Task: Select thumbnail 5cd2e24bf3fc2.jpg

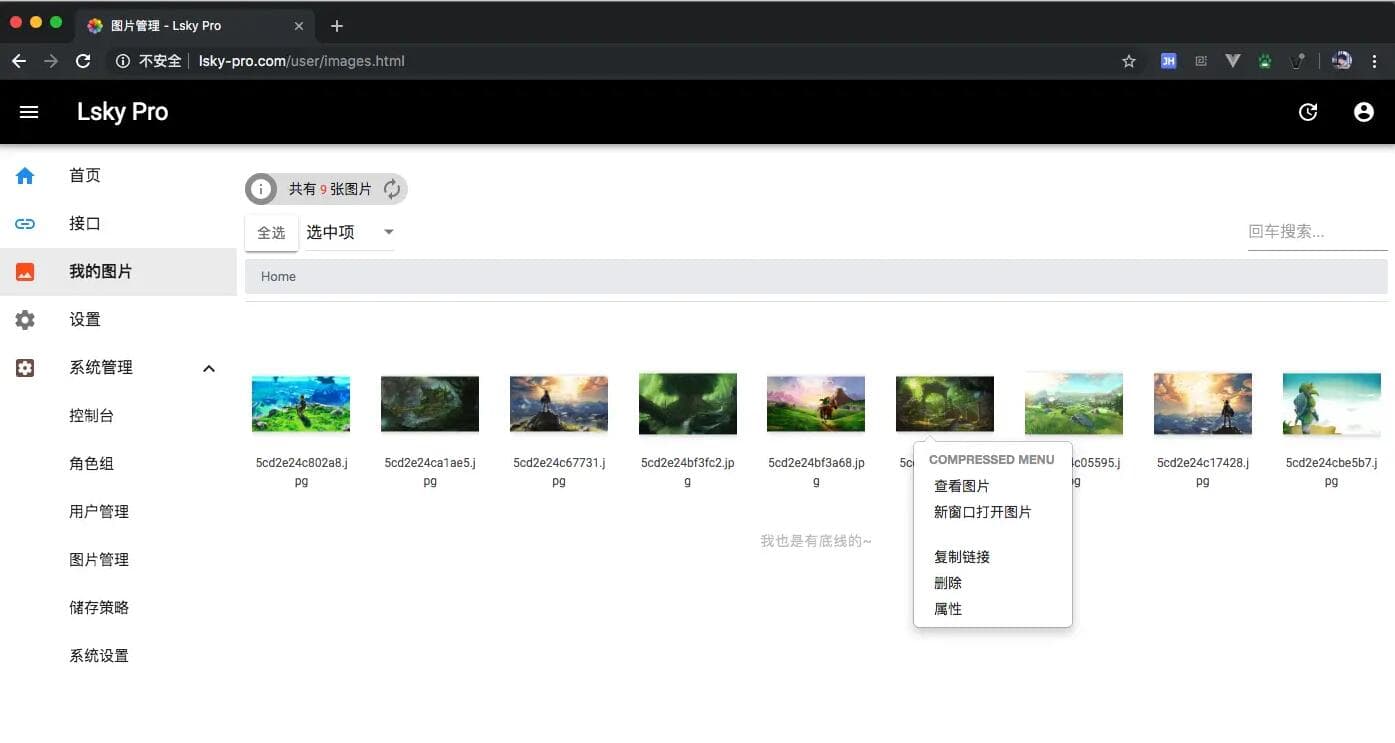Action: 688,404
